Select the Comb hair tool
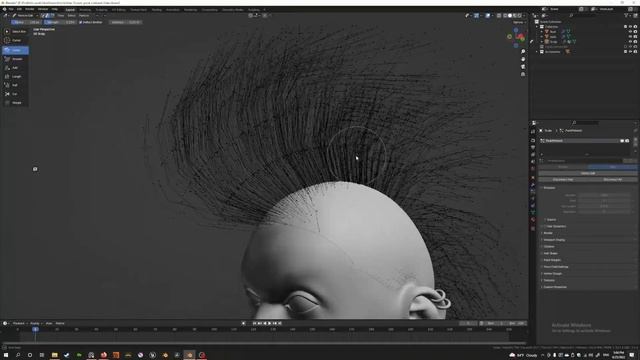 pos(16,50)
